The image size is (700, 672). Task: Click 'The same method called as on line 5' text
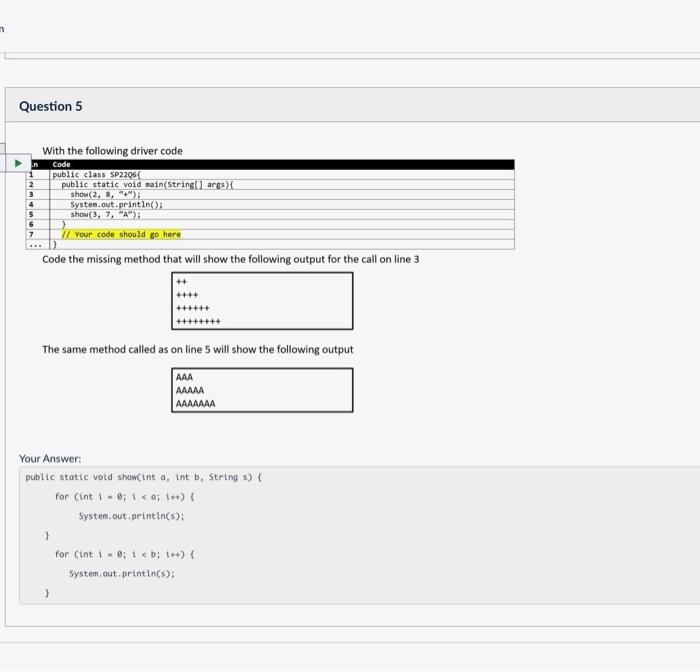tap(198, 350)
